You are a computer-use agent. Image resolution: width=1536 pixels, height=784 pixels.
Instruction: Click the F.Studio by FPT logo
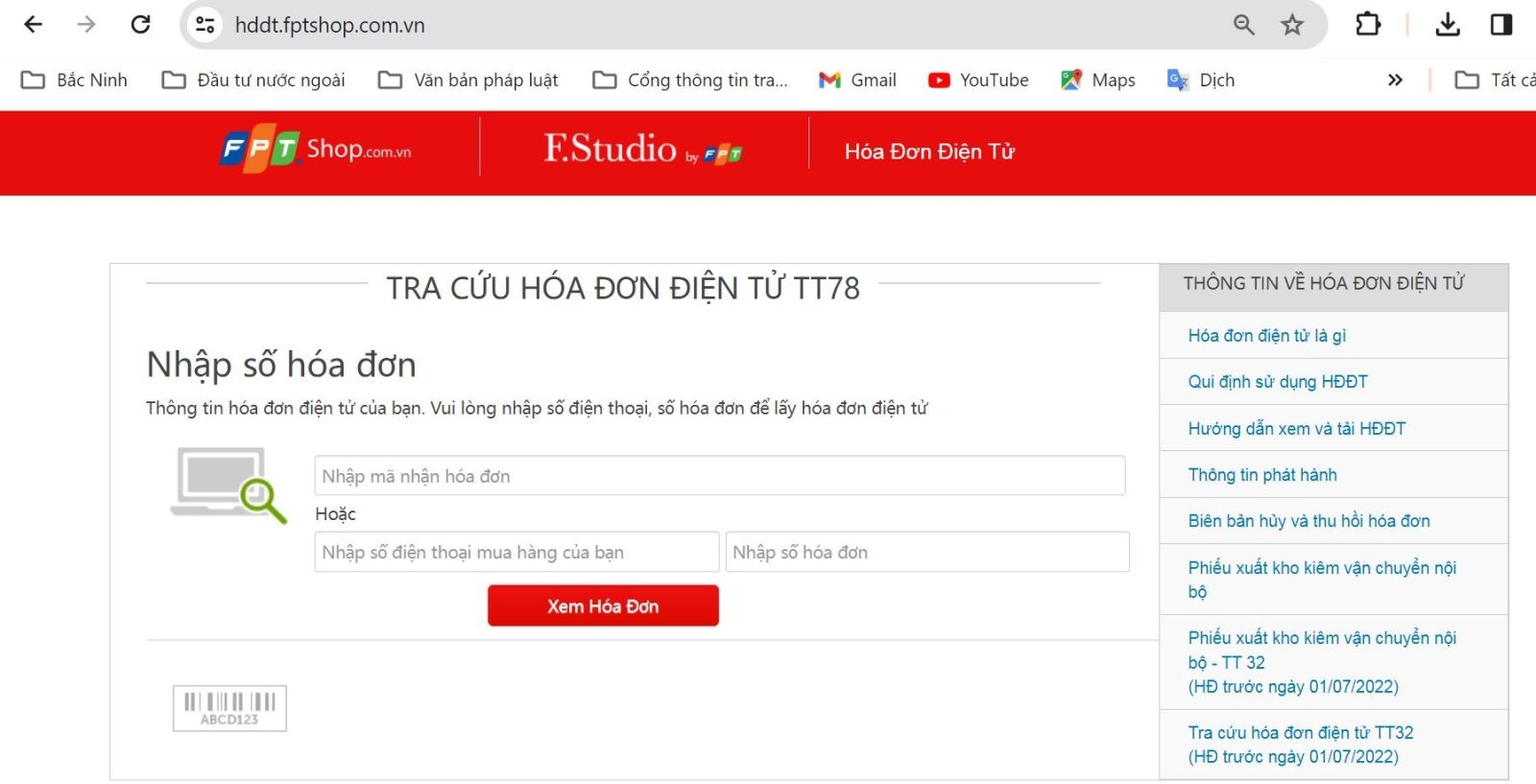643,149
